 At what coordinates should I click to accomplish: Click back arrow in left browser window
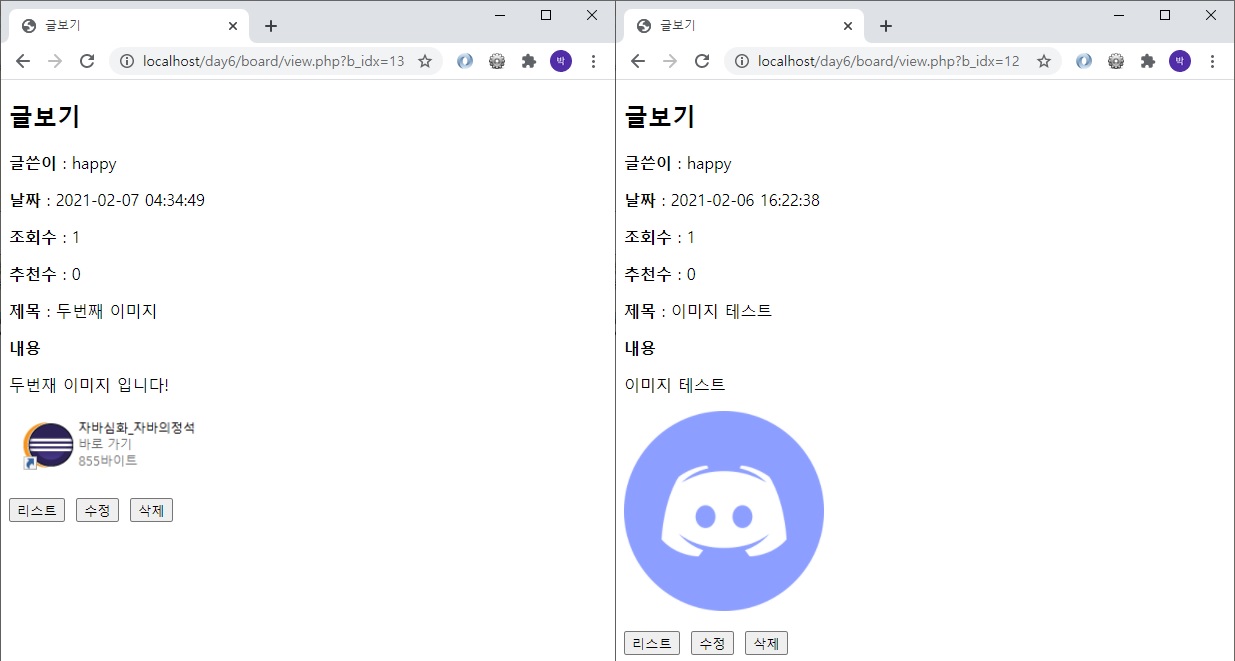[22, 61]
